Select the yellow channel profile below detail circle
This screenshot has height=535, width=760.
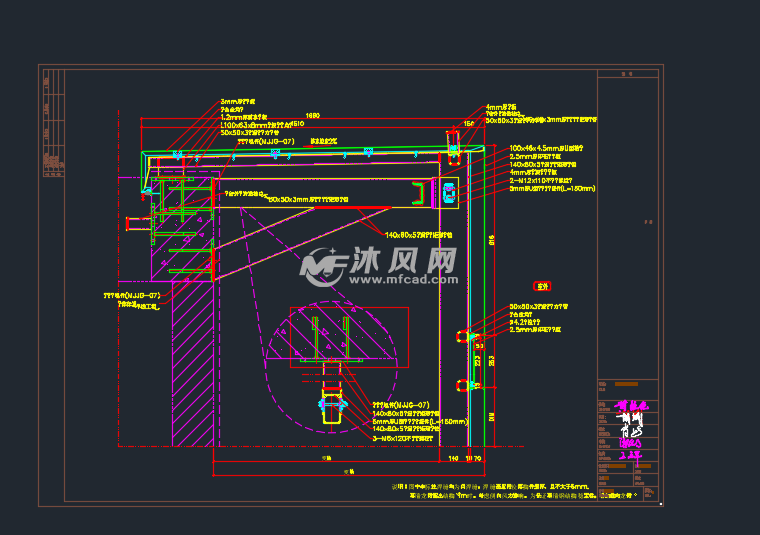pyautogui.click(x=332, y=408)
